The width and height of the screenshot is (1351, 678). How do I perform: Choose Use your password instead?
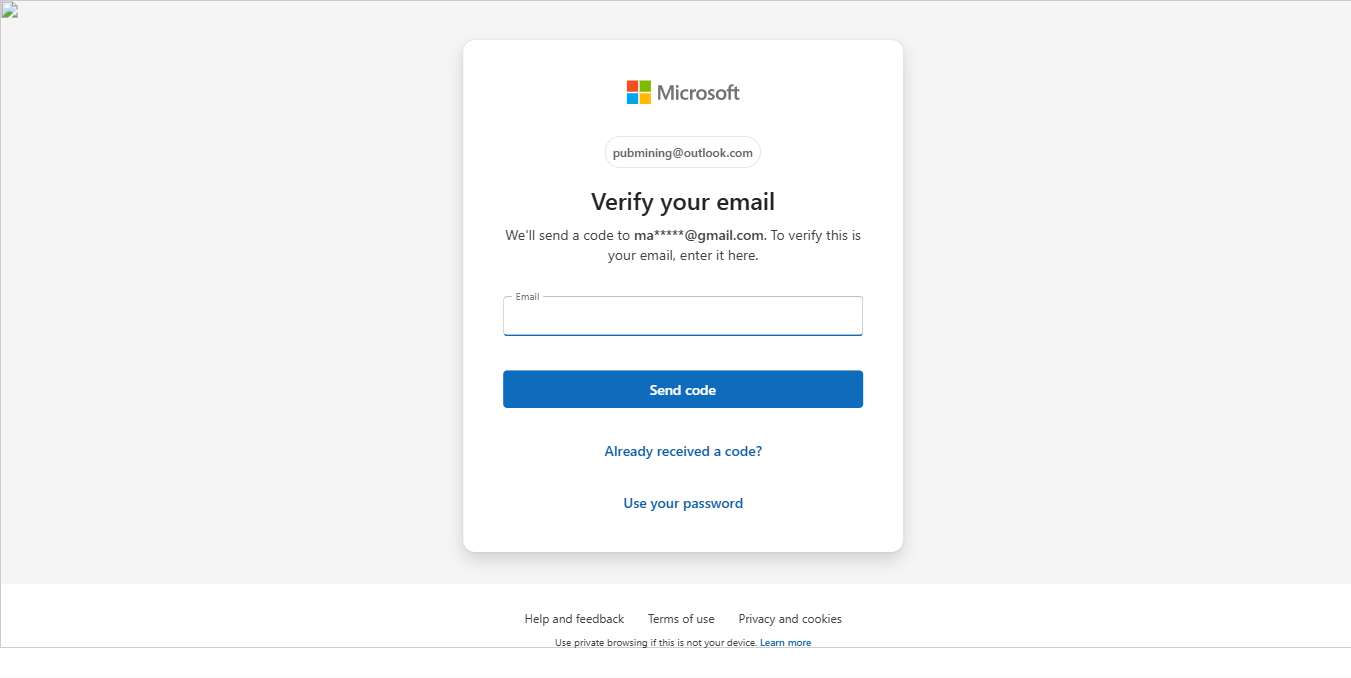(682, 503)
